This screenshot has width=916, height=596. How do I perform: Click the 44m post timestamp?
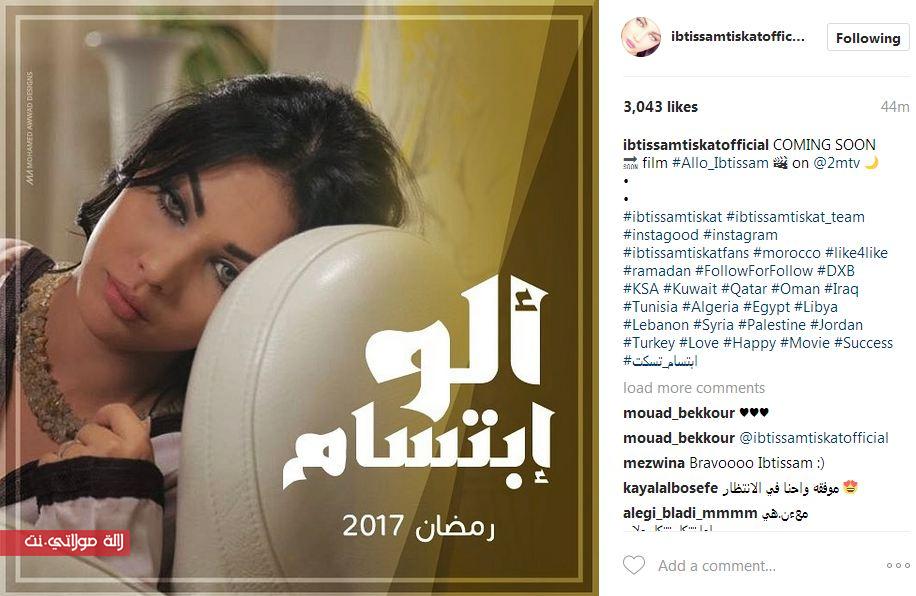[895, 106]
